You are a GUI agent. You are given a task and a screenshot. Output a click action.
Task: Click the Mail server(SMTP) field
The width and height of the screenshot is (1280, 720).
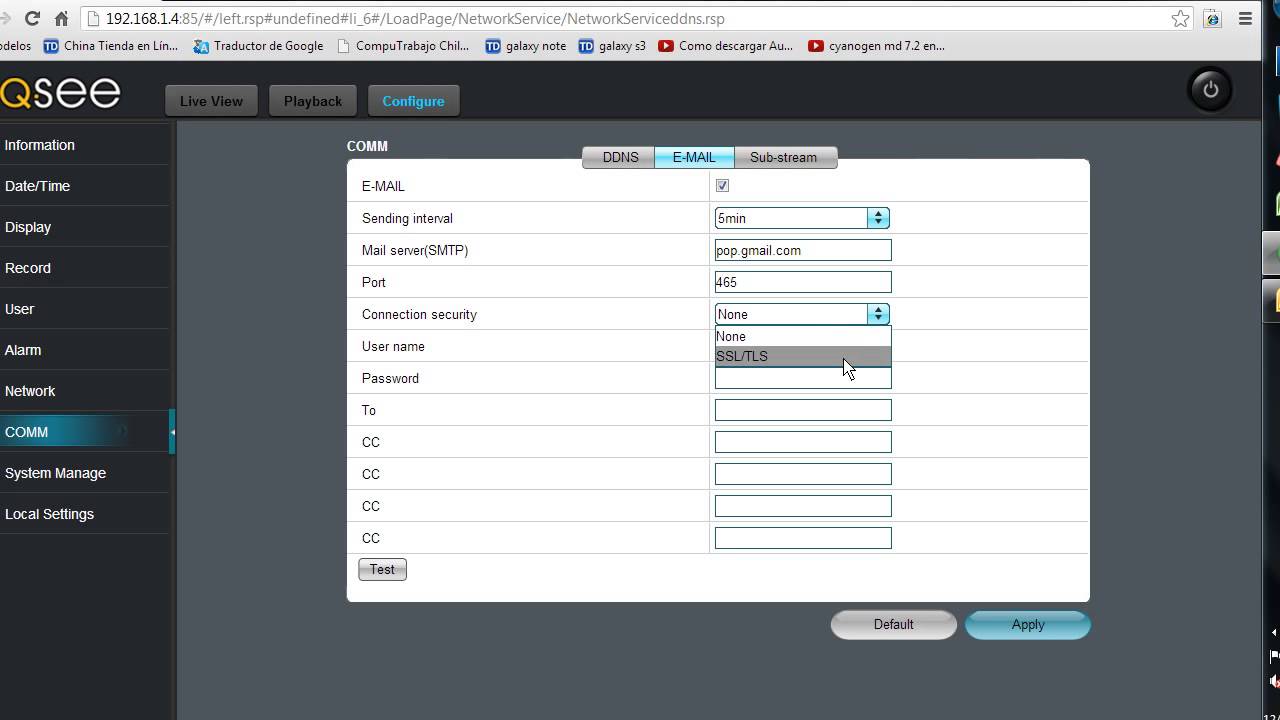(803, 250)
